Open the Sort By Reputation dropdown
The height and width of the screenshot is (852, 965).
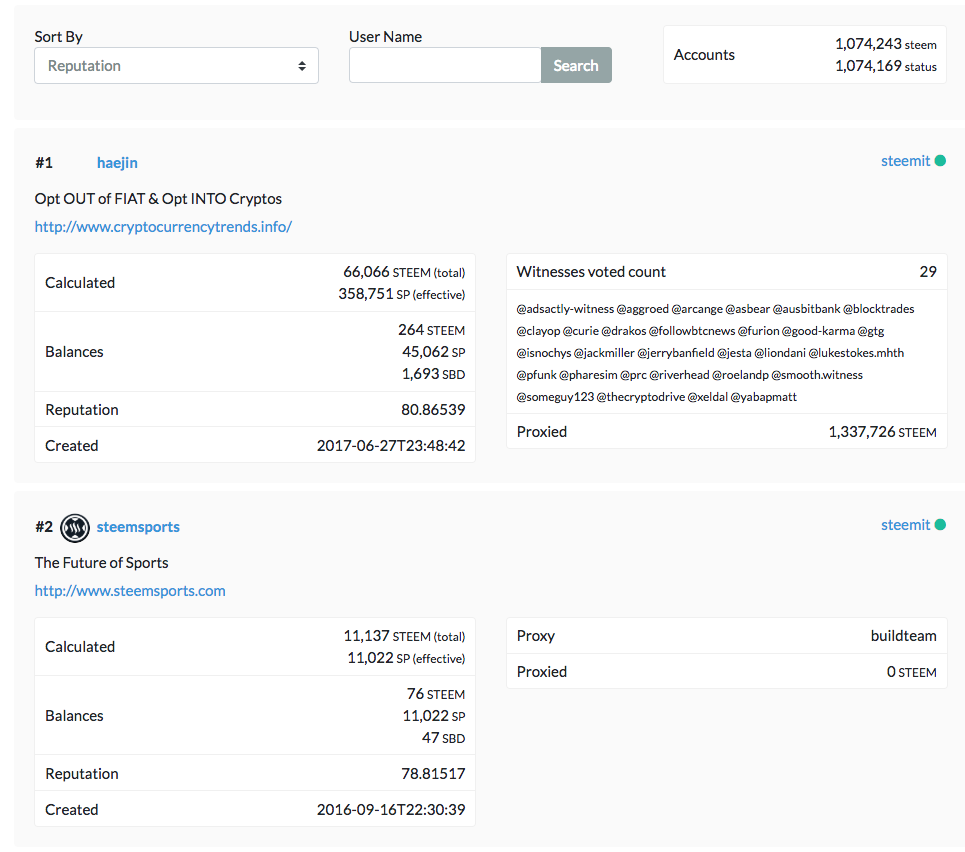(176, 66)
